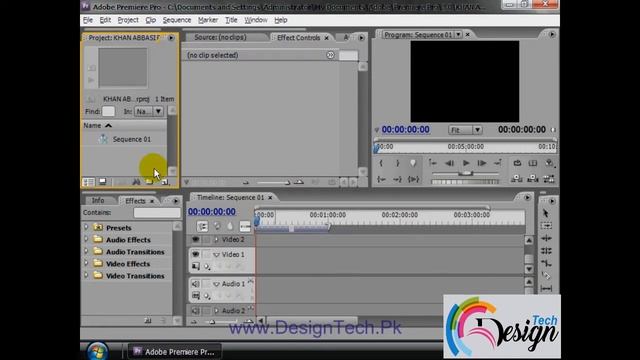Switch project panel to icon view

pyautogui.click(x=102, y=182)
